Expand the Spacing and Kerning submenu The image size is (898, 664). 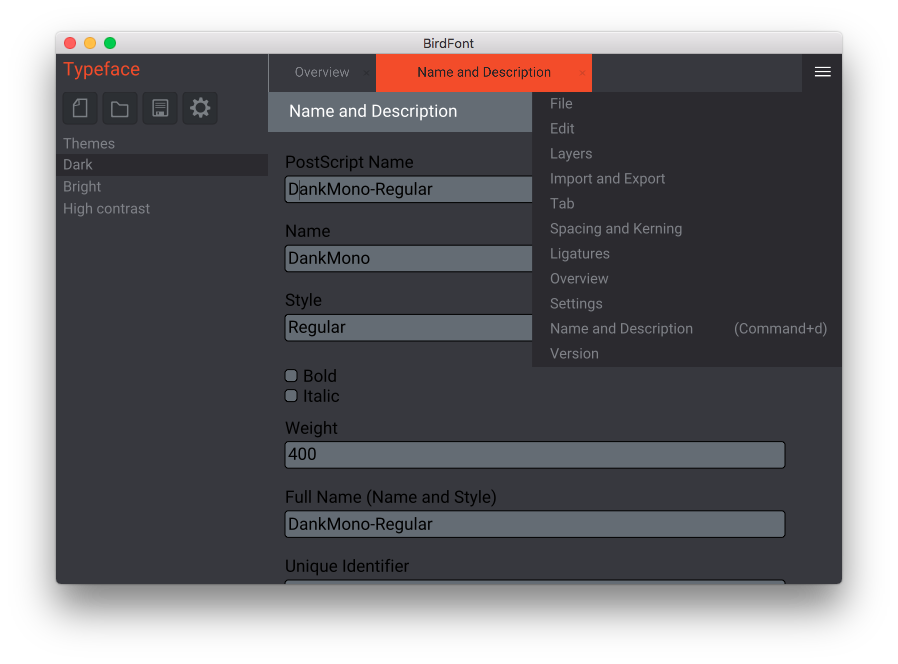tap(615, 229)
